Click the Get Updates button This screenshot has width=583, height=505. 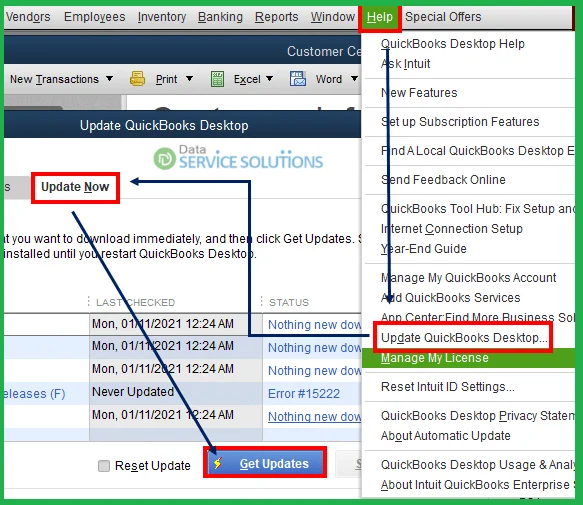tap(265, 463)
